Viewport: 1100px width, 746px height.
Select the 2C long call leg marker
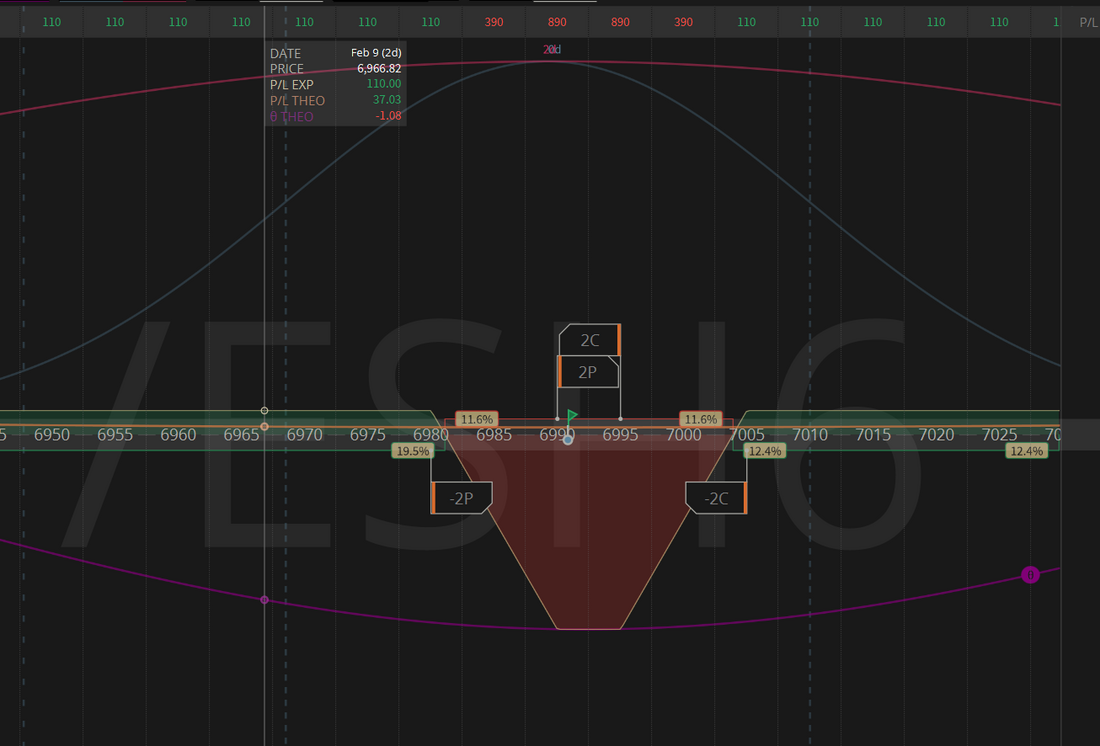(589, 340)
